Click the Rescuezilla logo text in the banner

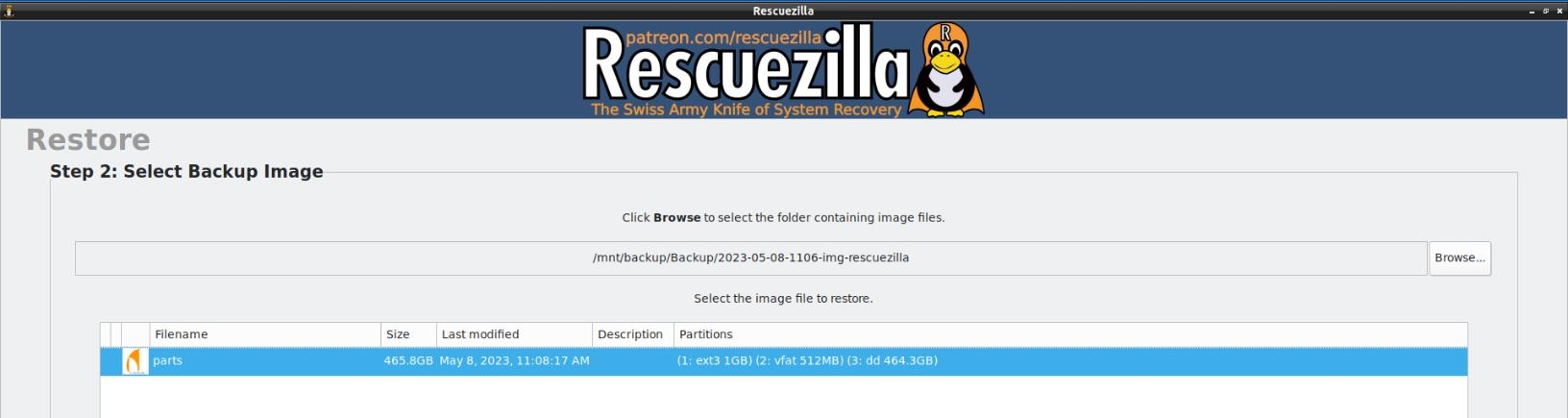746,67
